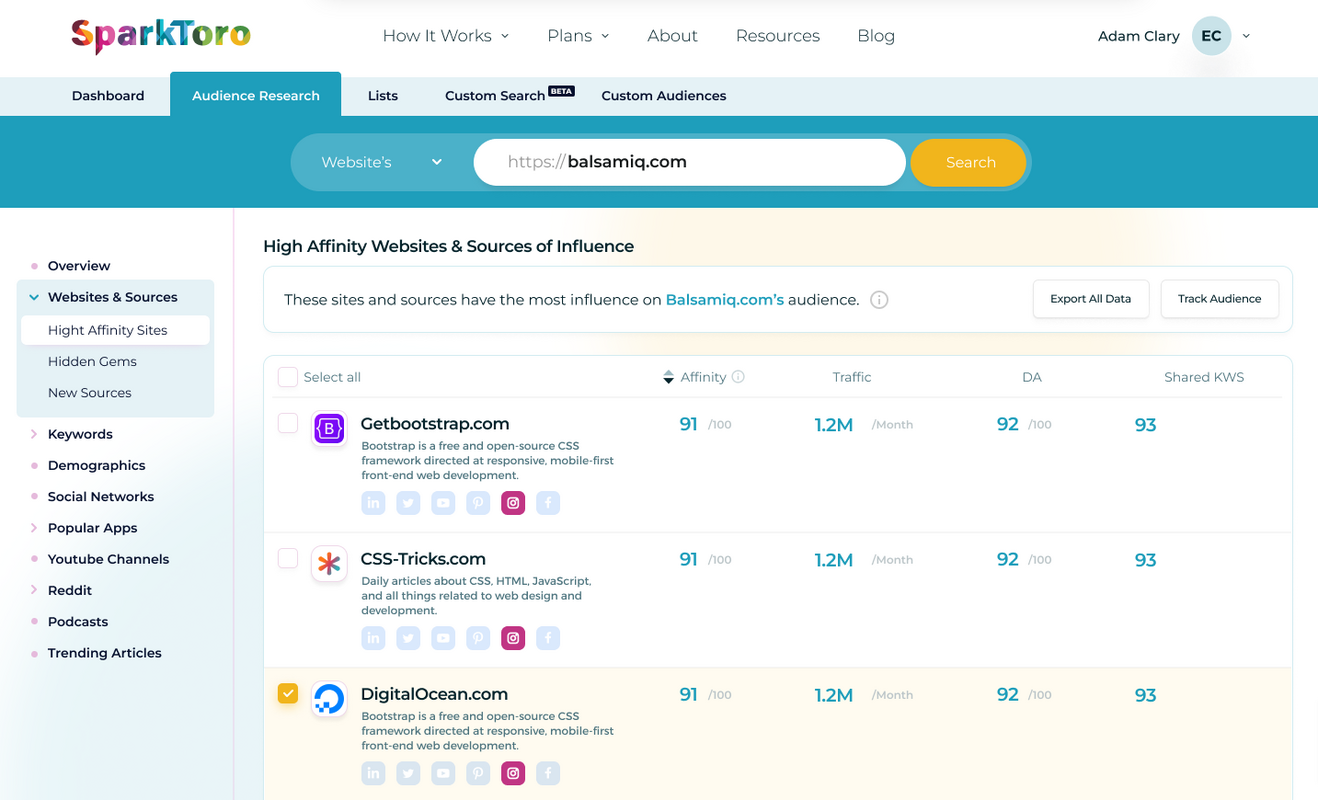Open the Custom Search beta tab

[x=509, y=96]
